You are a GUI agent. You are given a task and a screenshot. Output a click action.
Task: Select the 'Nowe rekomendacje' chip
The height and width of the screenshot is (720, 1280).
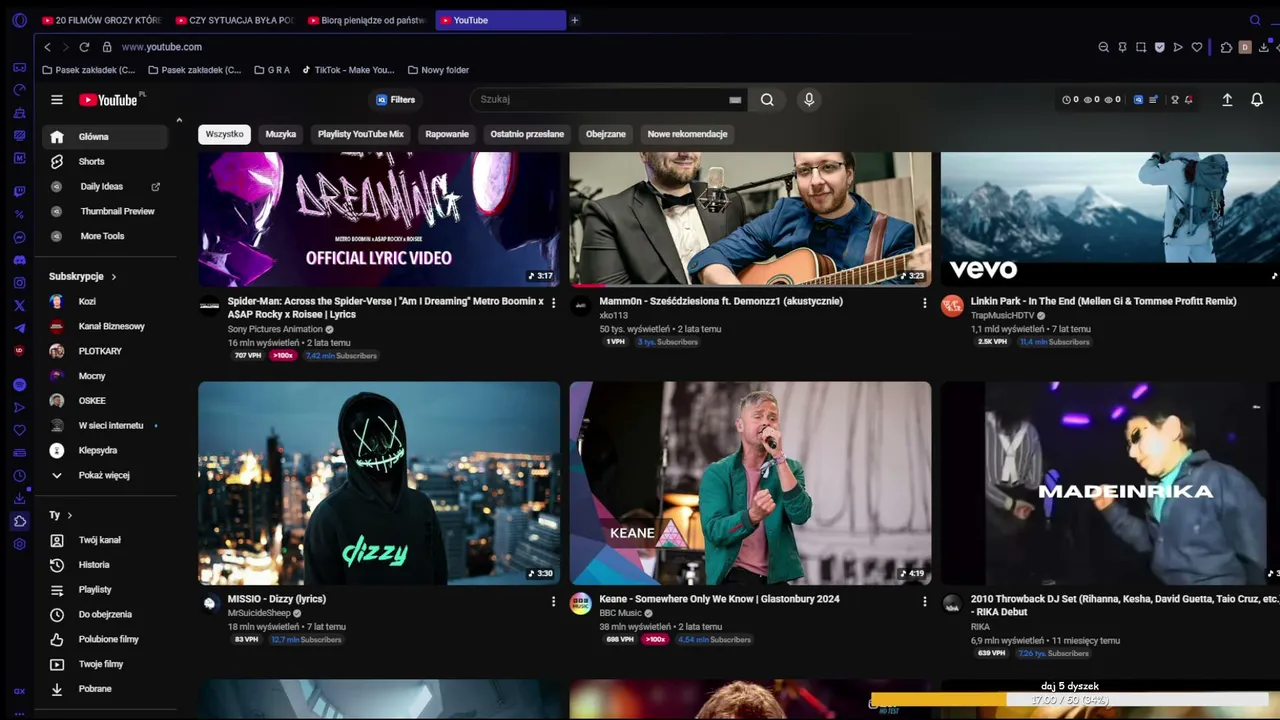[687, 134]
